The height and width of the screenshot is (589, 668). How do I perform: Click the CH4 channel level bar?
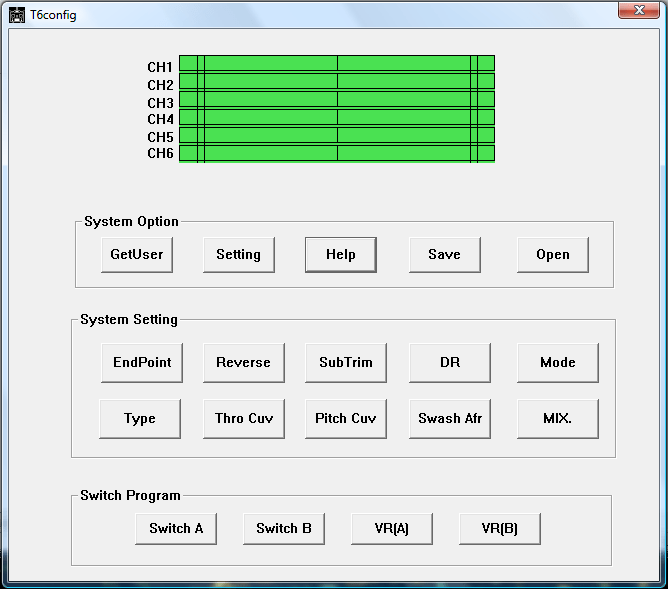(x=337, y=117)
